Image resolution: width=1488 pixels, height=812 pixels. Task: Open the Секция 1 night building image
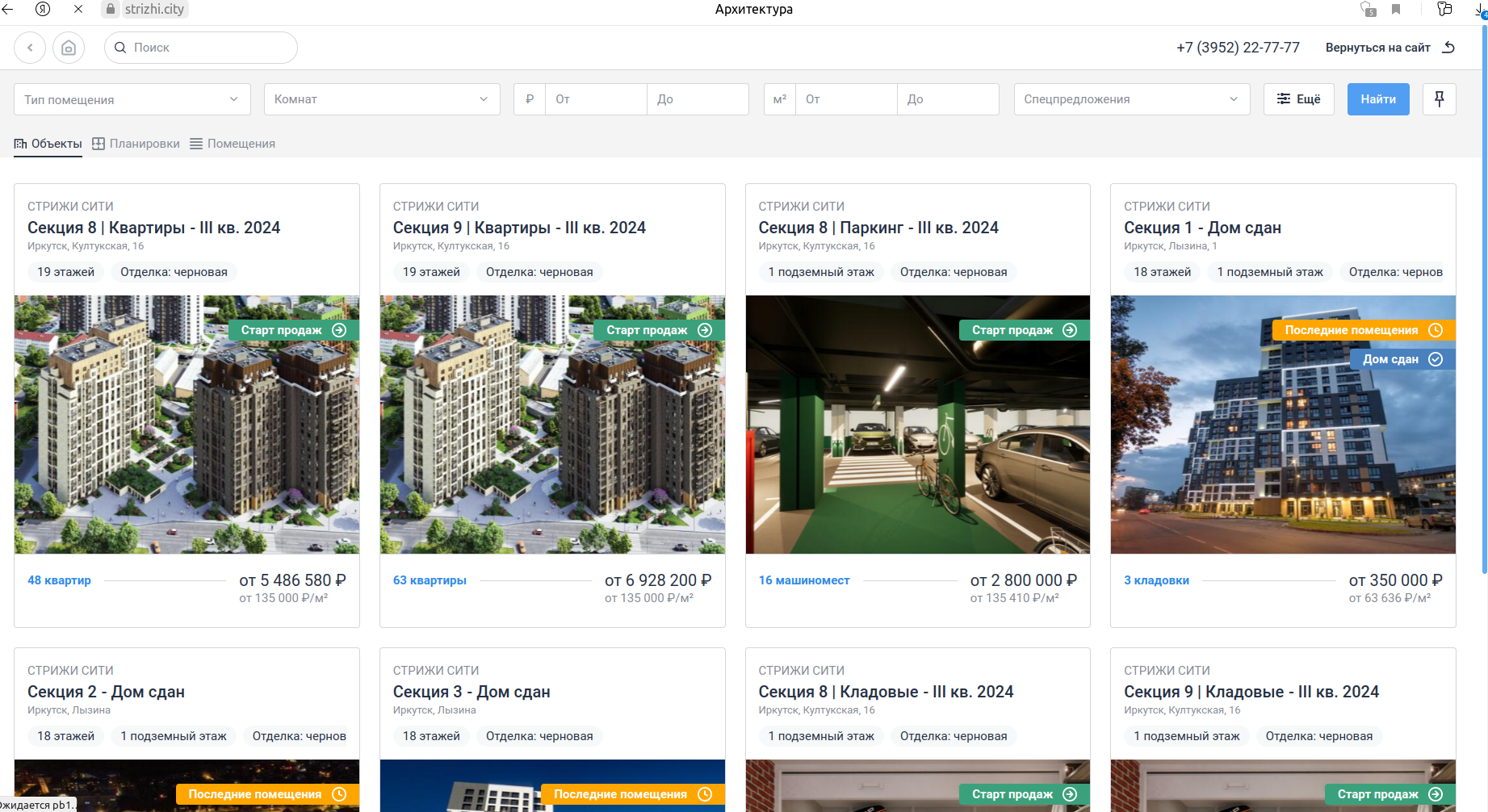tap(1283, 425)
